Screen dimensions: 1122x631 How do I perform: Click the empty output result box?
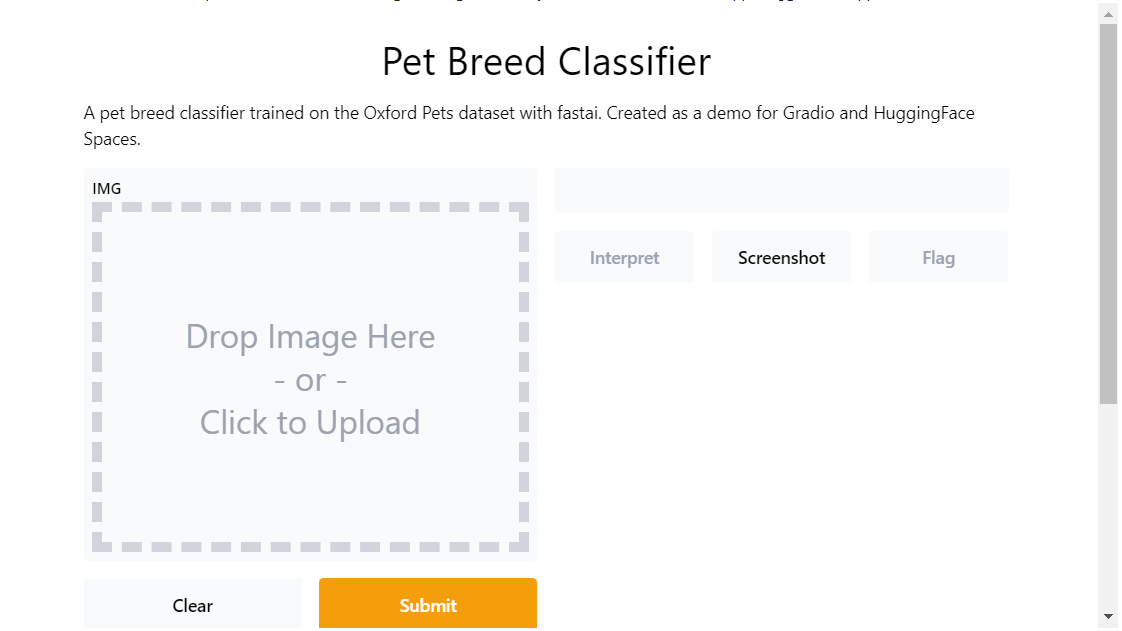[x=781, y=191]
